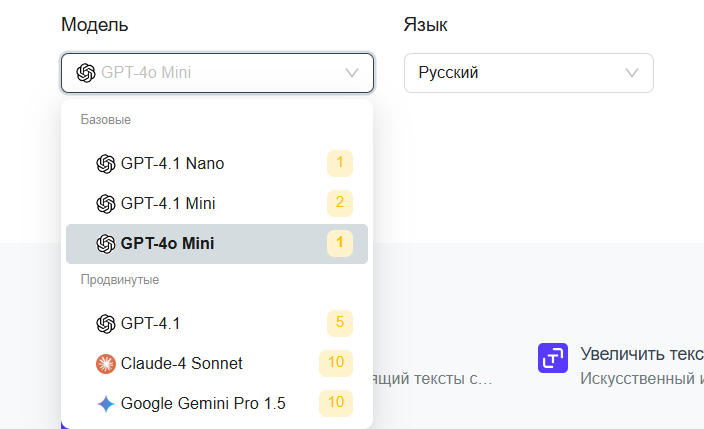Click OpenAI icon beside GPT-4.1 advanced option
This screenshot has width=704, height=429.
pos(106,323)
